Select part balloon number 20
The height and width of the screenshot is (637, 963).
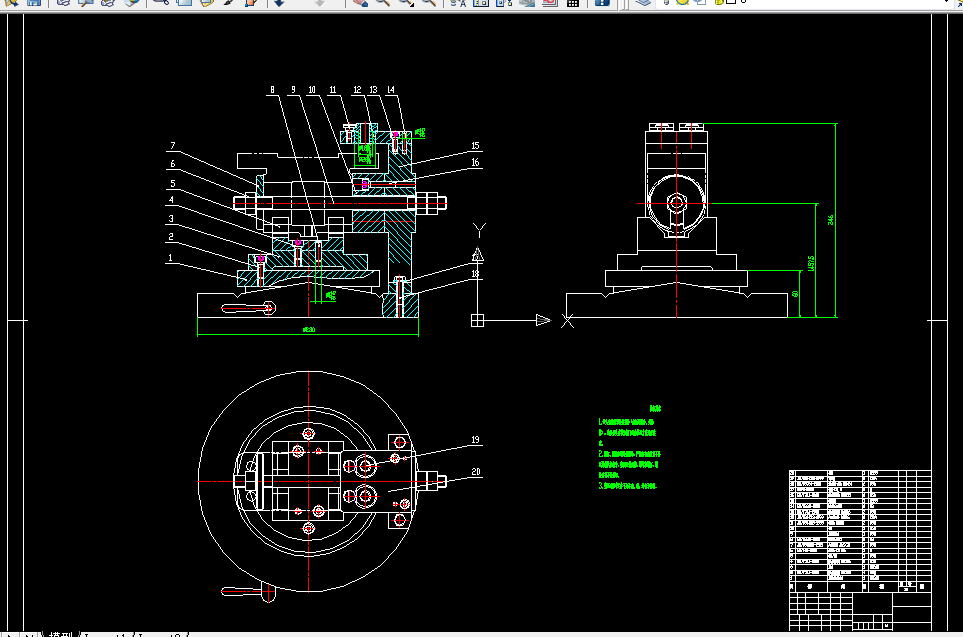click(x=476, y=472)
